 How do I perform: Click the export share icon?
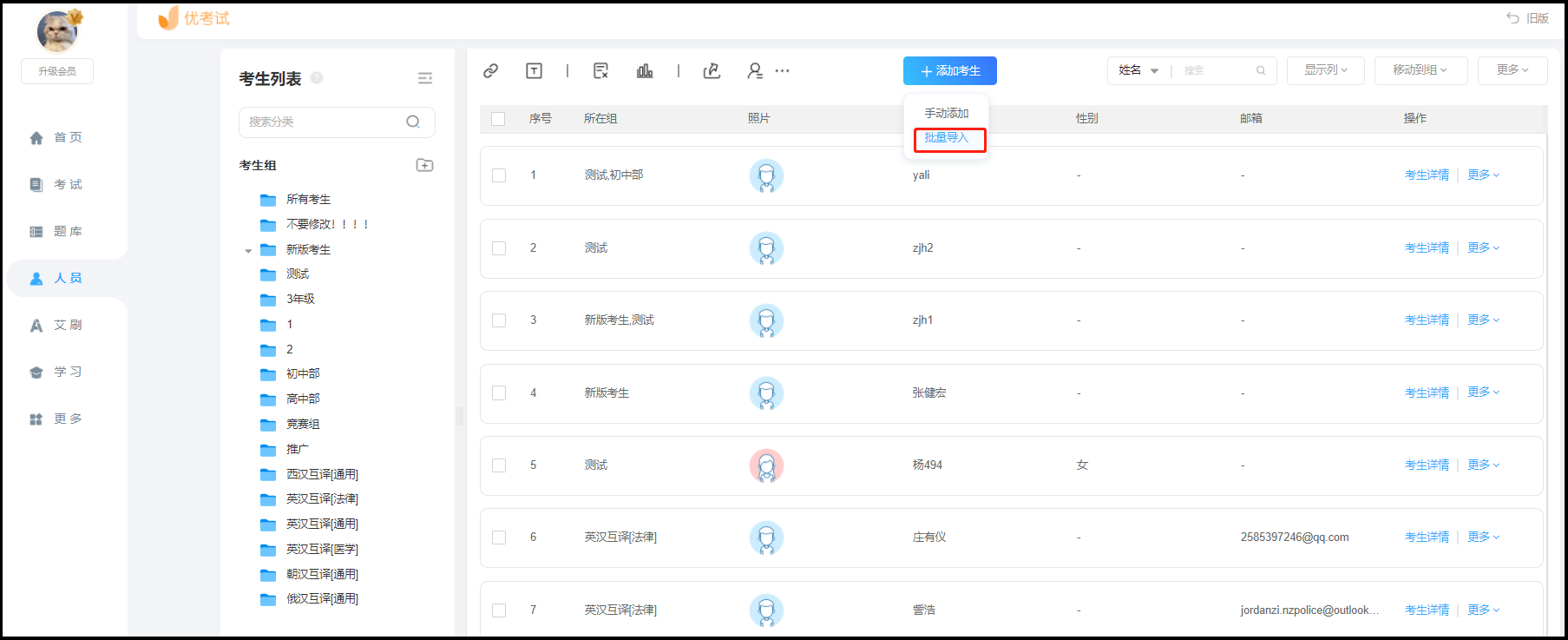point(712,71)
